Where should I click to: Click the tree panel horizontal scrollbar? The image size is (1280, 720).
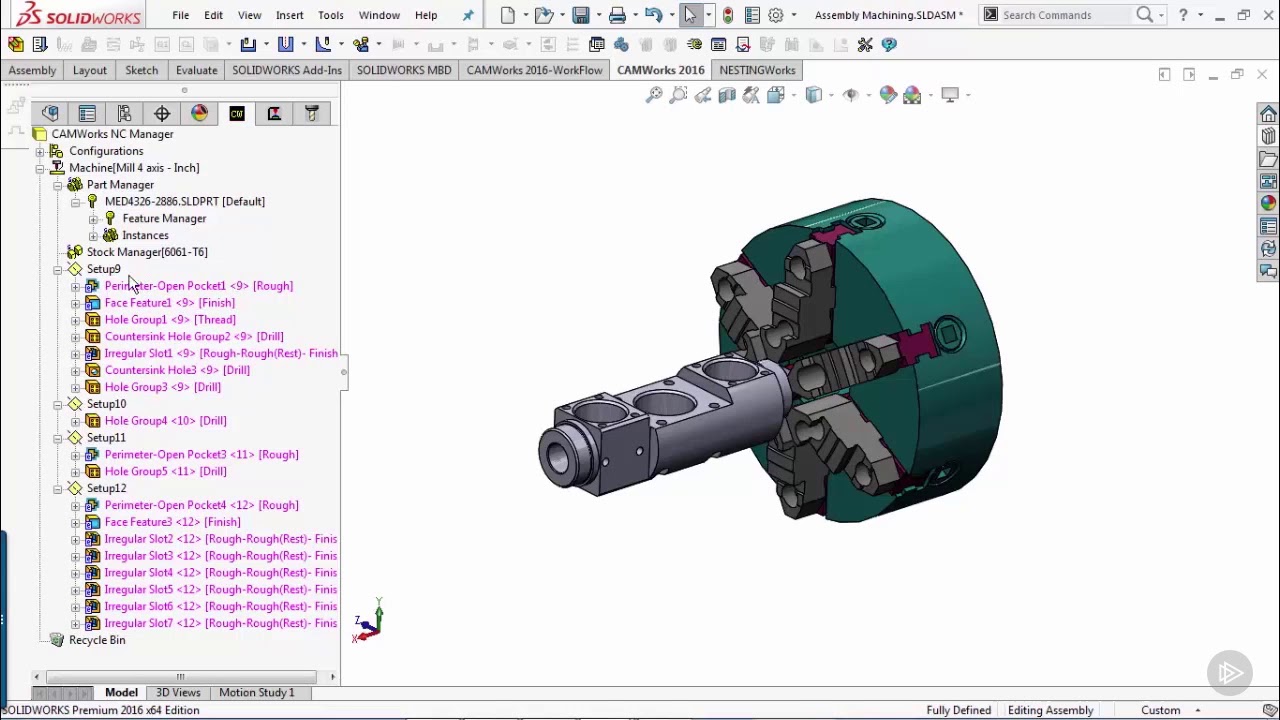[180, 677]
